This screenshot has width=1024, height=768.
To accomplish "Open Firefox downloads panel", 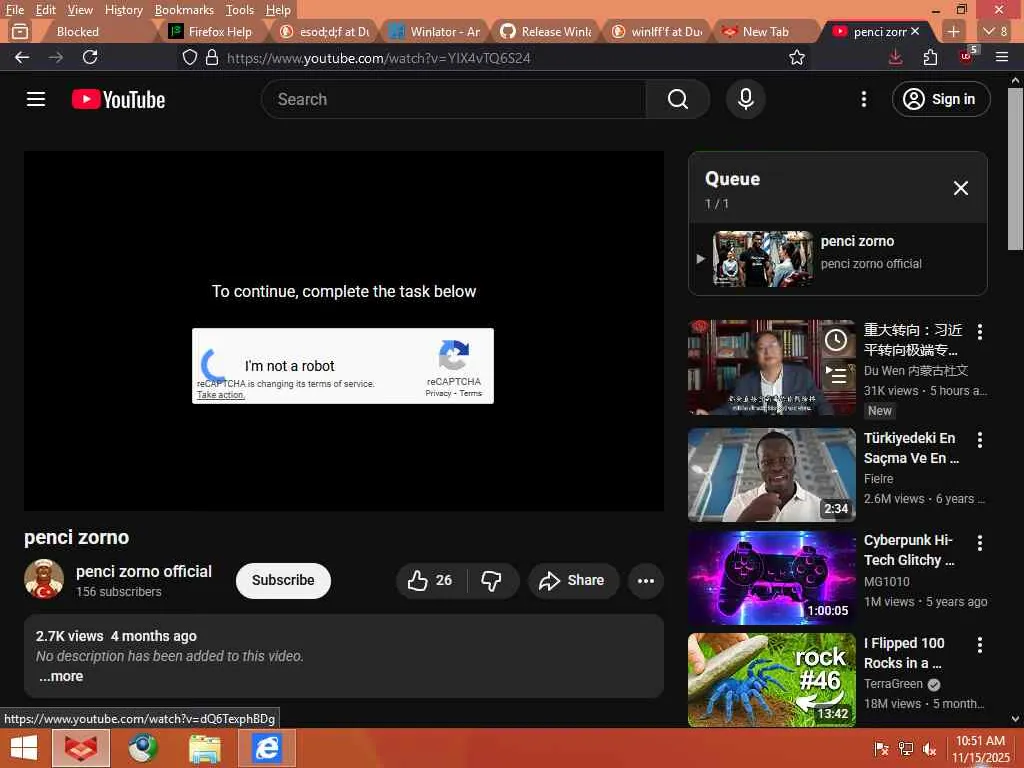I will pos(895,57).
